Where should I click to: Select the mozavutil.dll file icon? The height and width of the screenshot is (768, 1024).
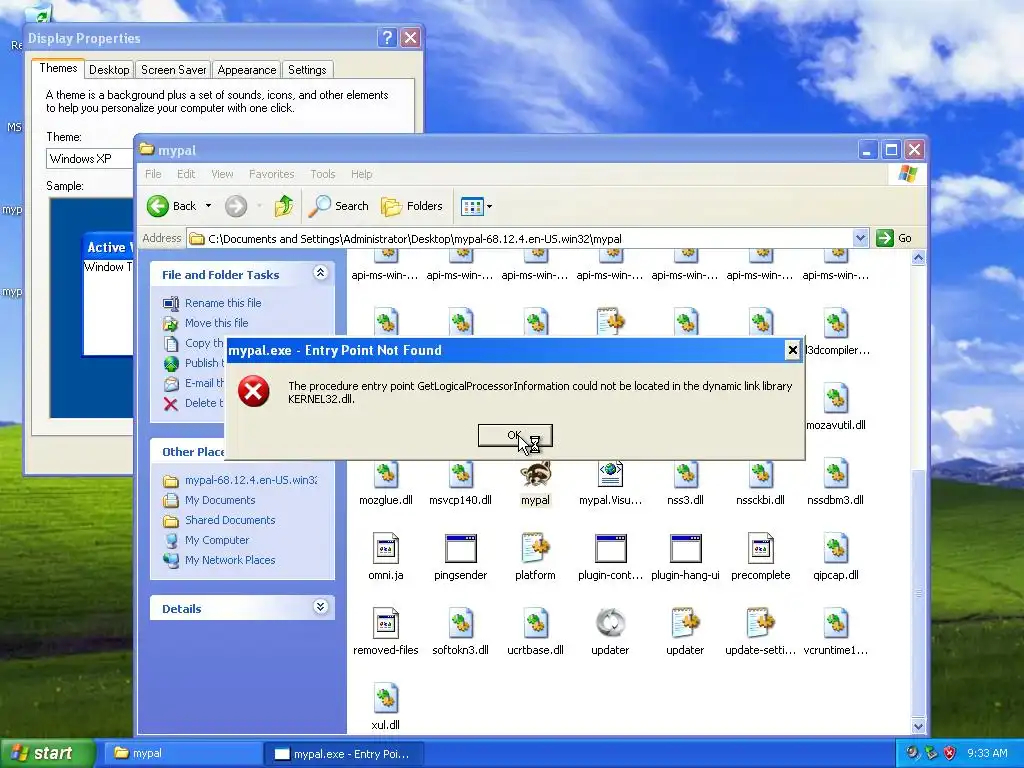click(835, 398)
